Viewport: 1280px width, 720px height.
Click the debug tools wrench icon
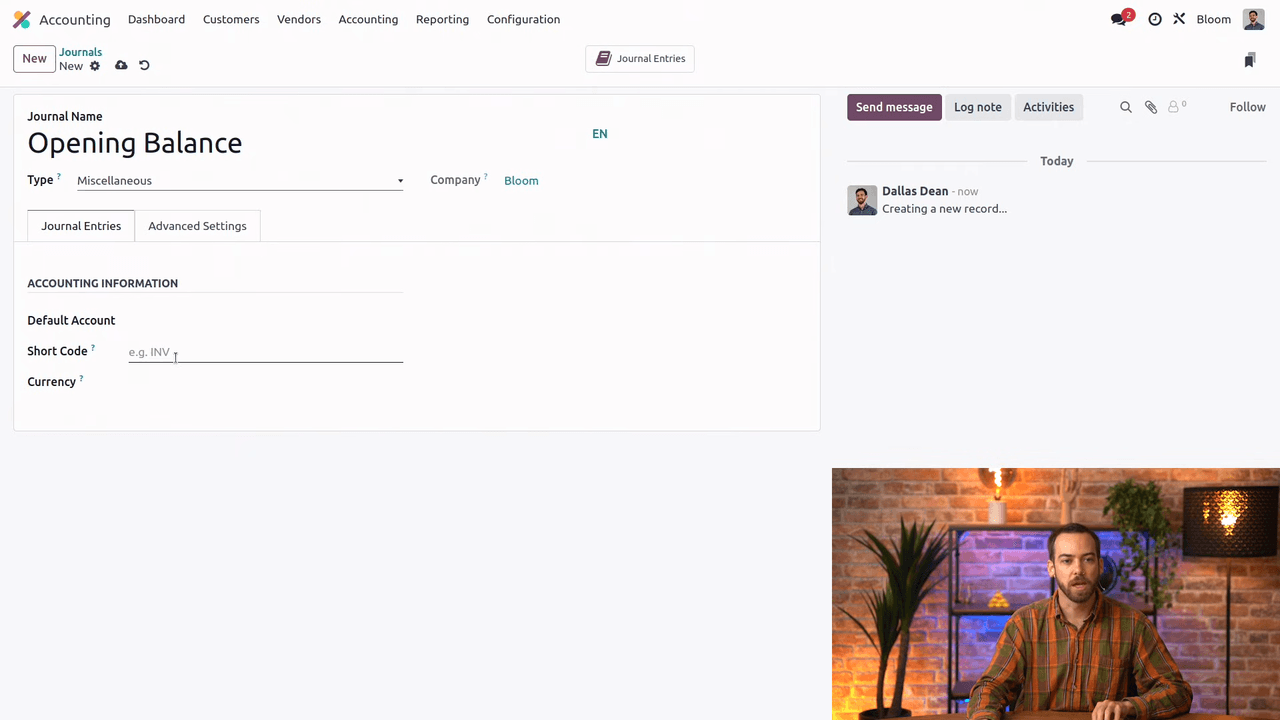pos(1179,20)
